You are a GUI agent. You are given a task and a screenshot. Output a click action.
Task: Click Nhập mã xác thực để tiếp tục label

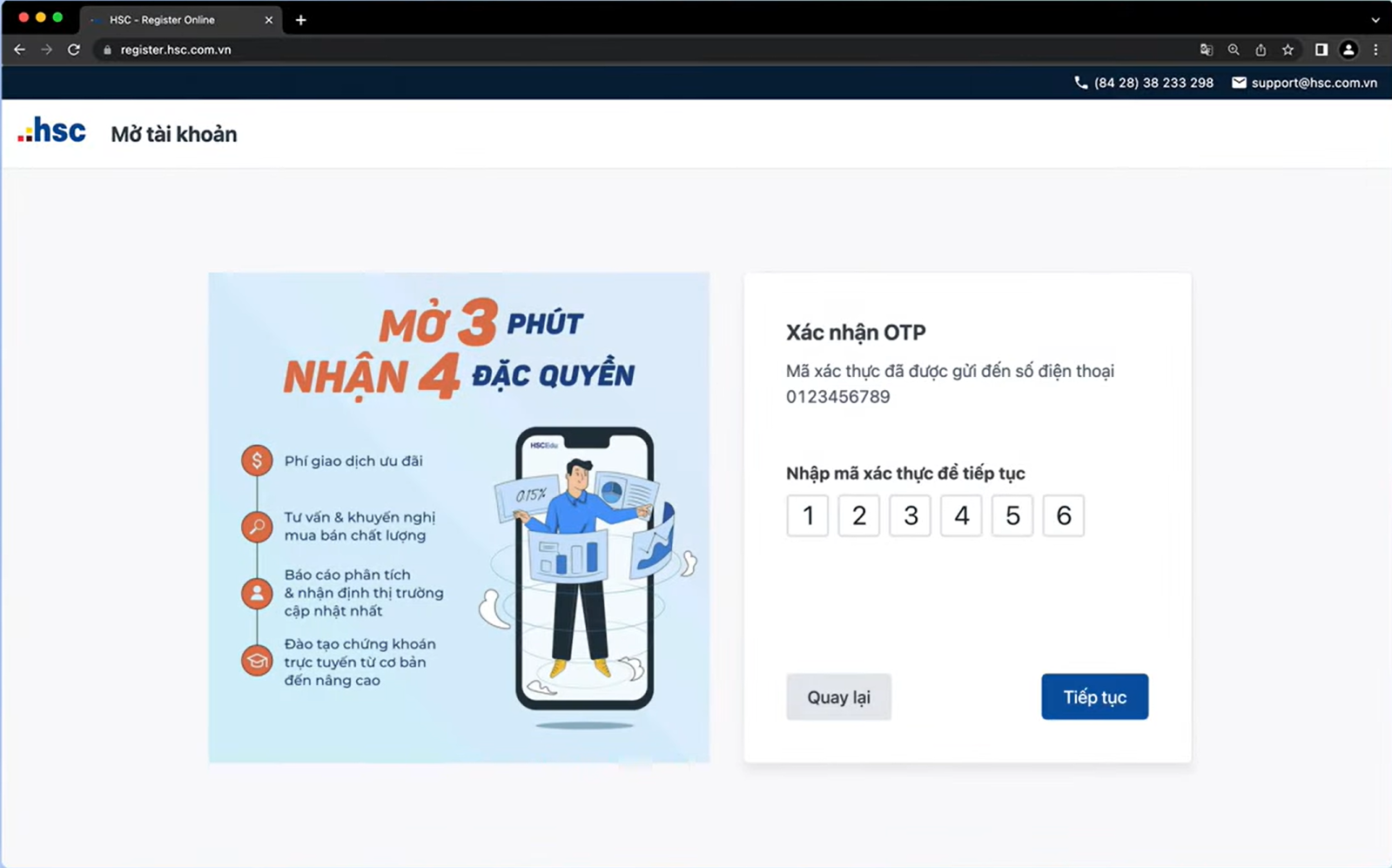click(905, 474)
